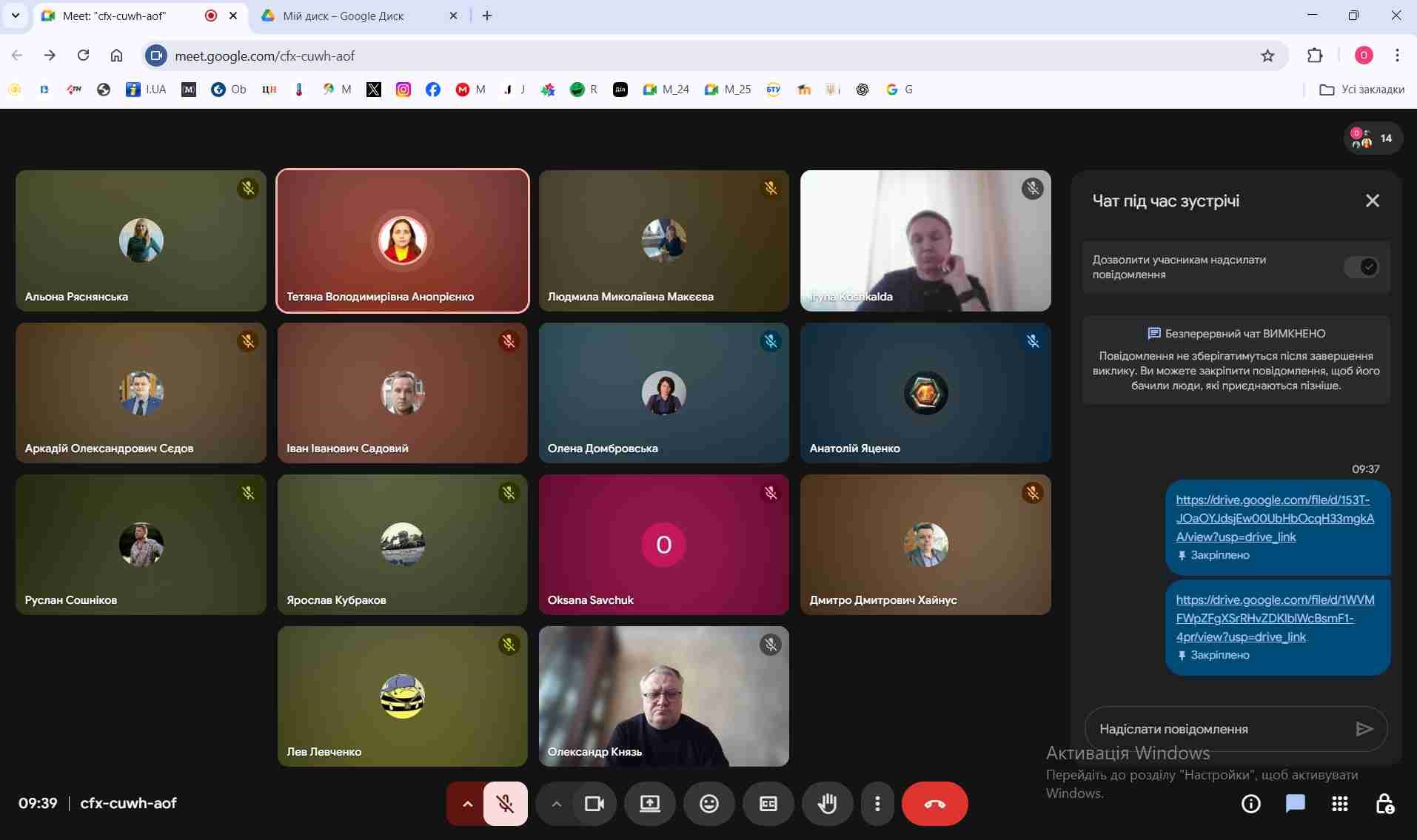The image size is (1417, 840).
Task: Open the first pinned Drive link
Action: click(x=1274, y=518)
